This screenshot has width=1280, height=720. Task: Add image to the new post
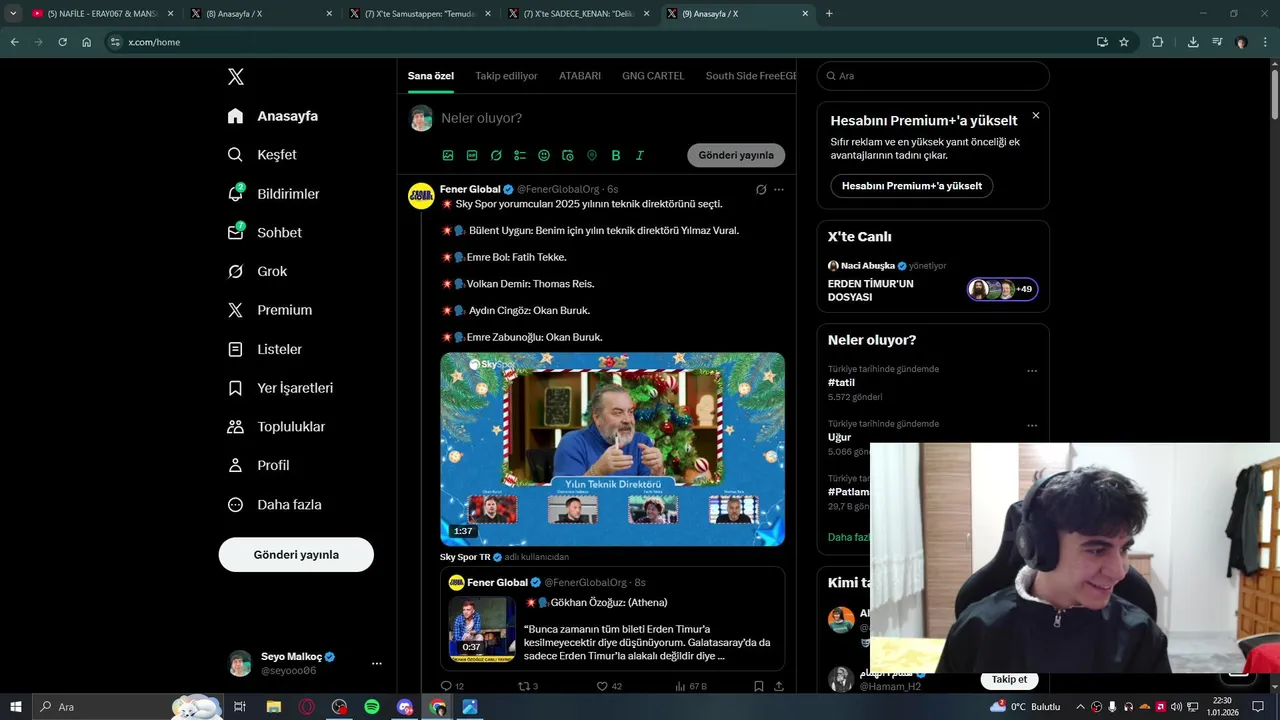(448, 155)
